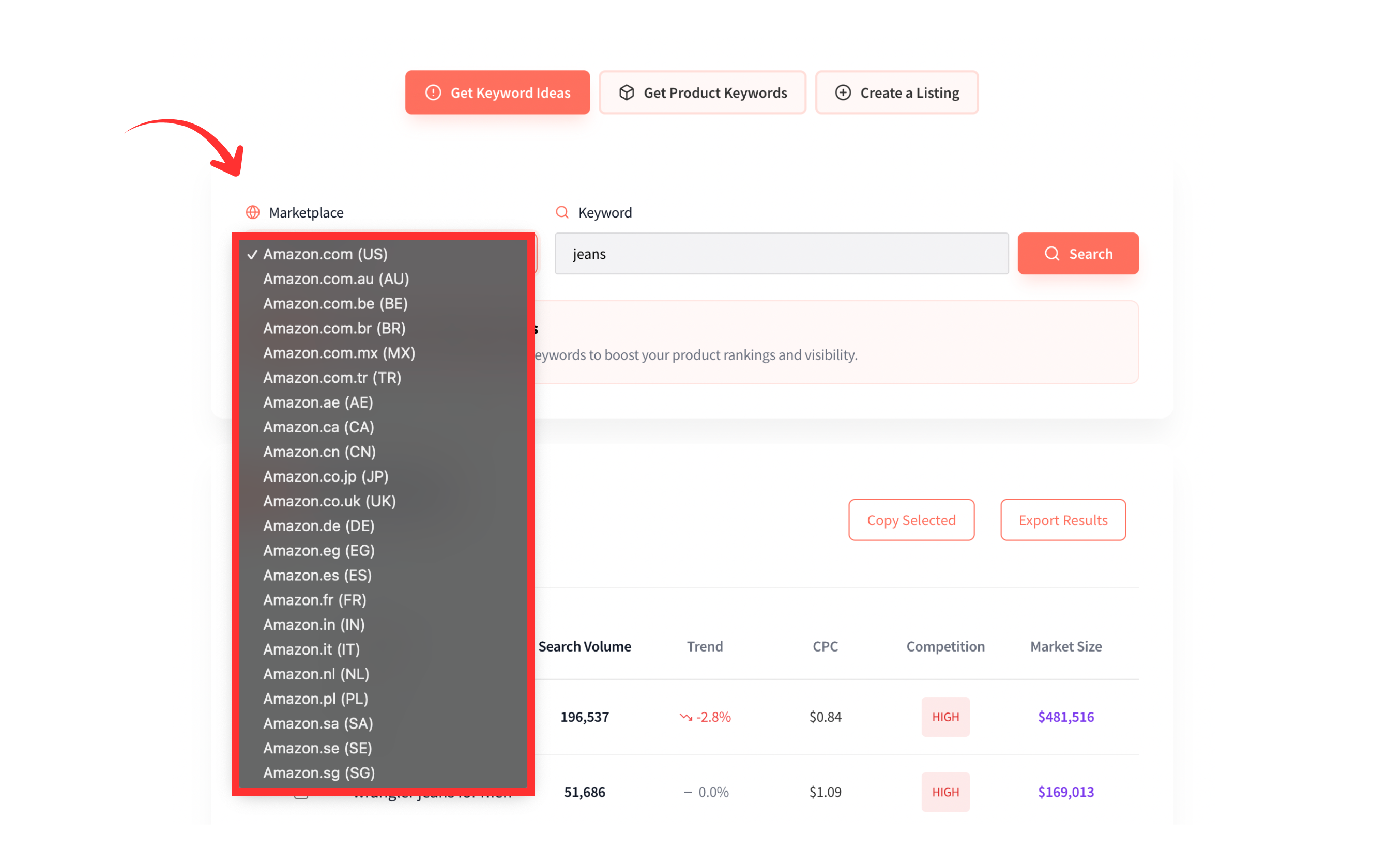This screenshot has height=868, width=1388.
Task: Pick Amazon.de (DE) from the list
Action: click(319, 526)
